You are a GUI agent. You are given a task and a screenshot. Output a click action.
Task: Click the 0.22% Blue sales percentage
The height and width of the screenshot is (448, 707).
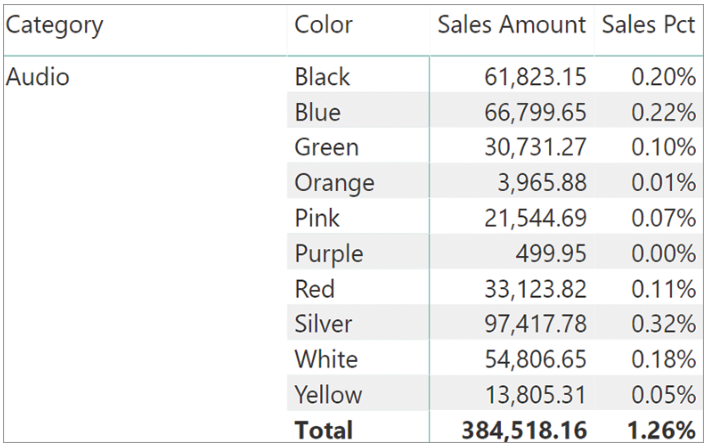[x=663, y=112]
